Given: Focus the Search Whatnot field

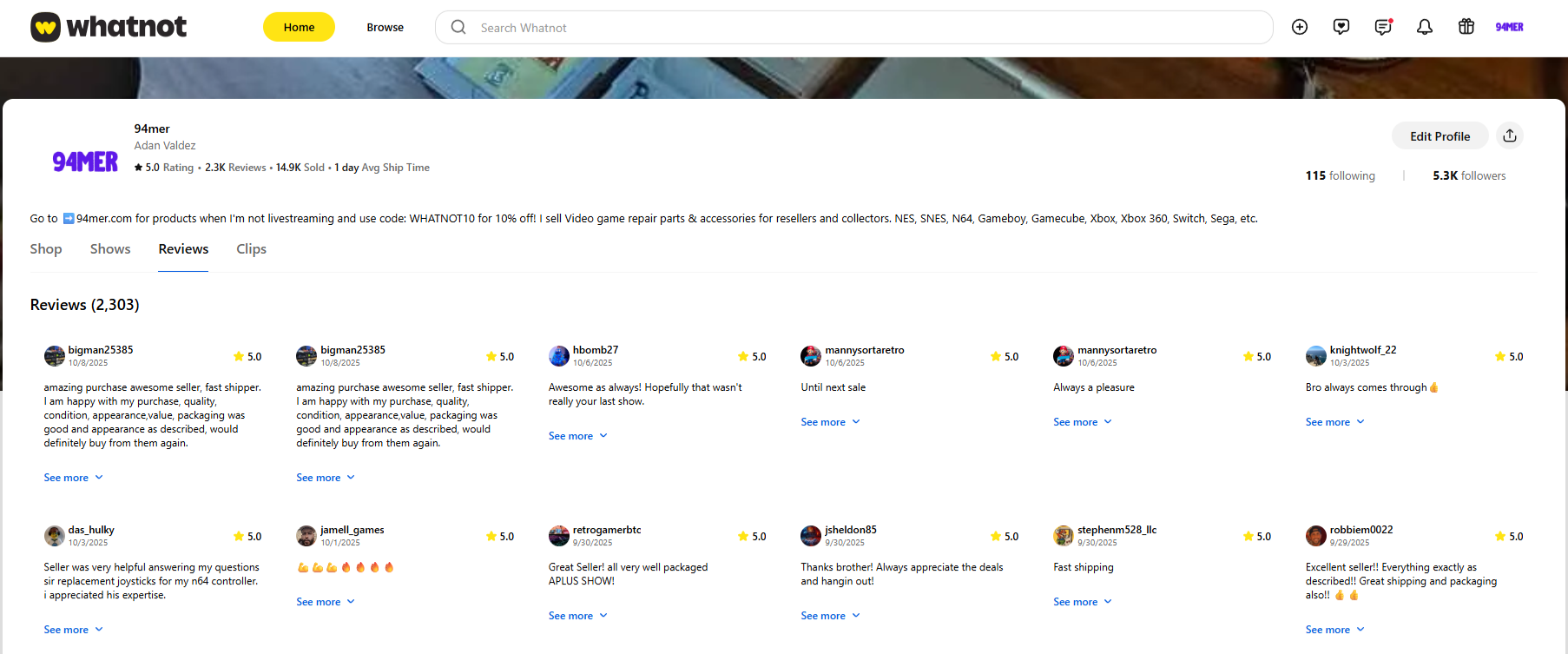Looking at the screenshot, I should click(868, 28).
